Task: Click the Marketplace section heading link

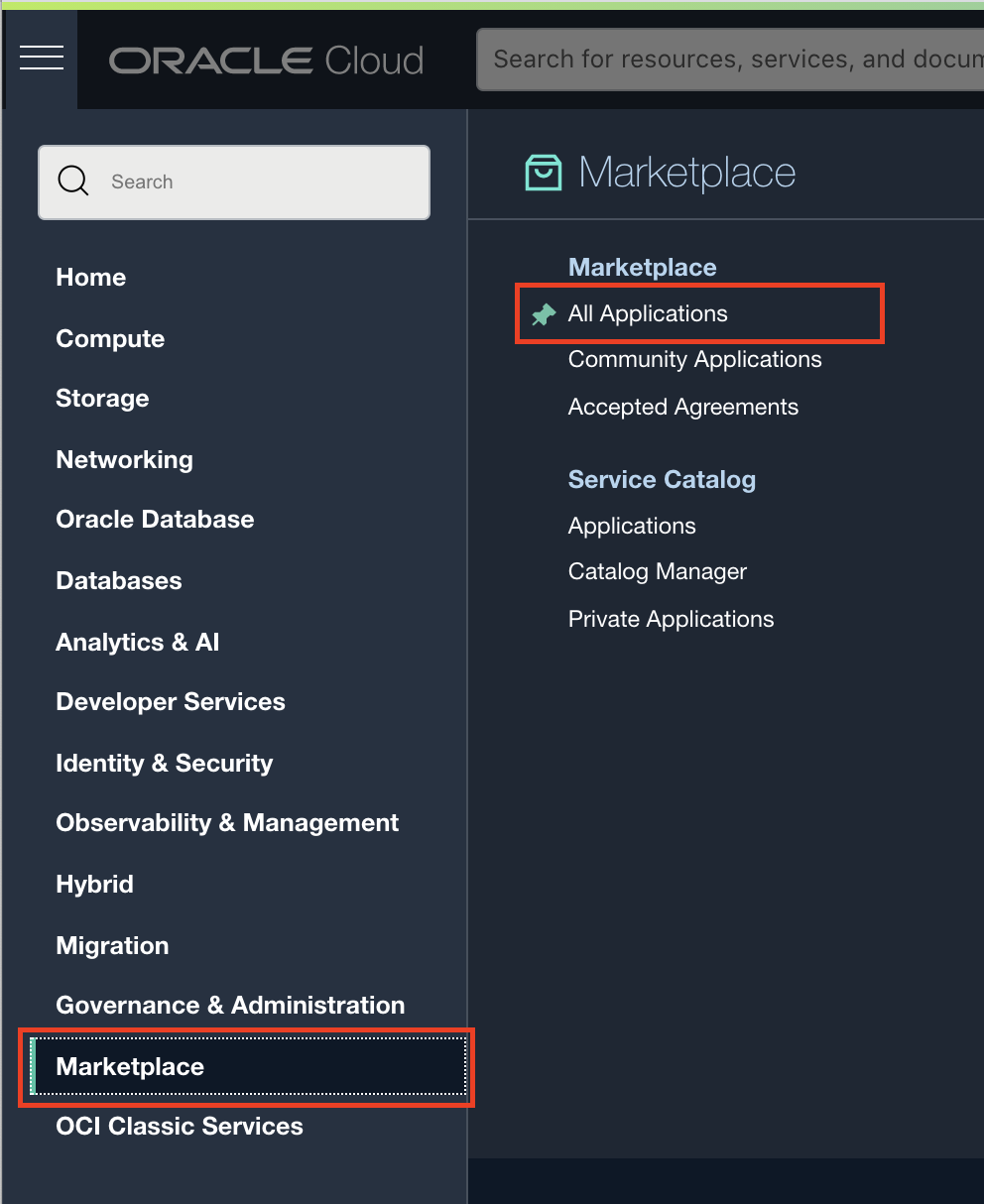Action: pos(642,268)
